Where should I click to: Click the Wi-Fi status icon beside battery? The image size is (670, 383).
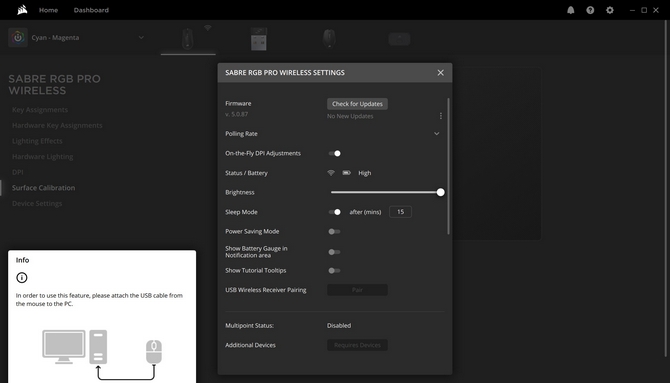tap(331, 173)
